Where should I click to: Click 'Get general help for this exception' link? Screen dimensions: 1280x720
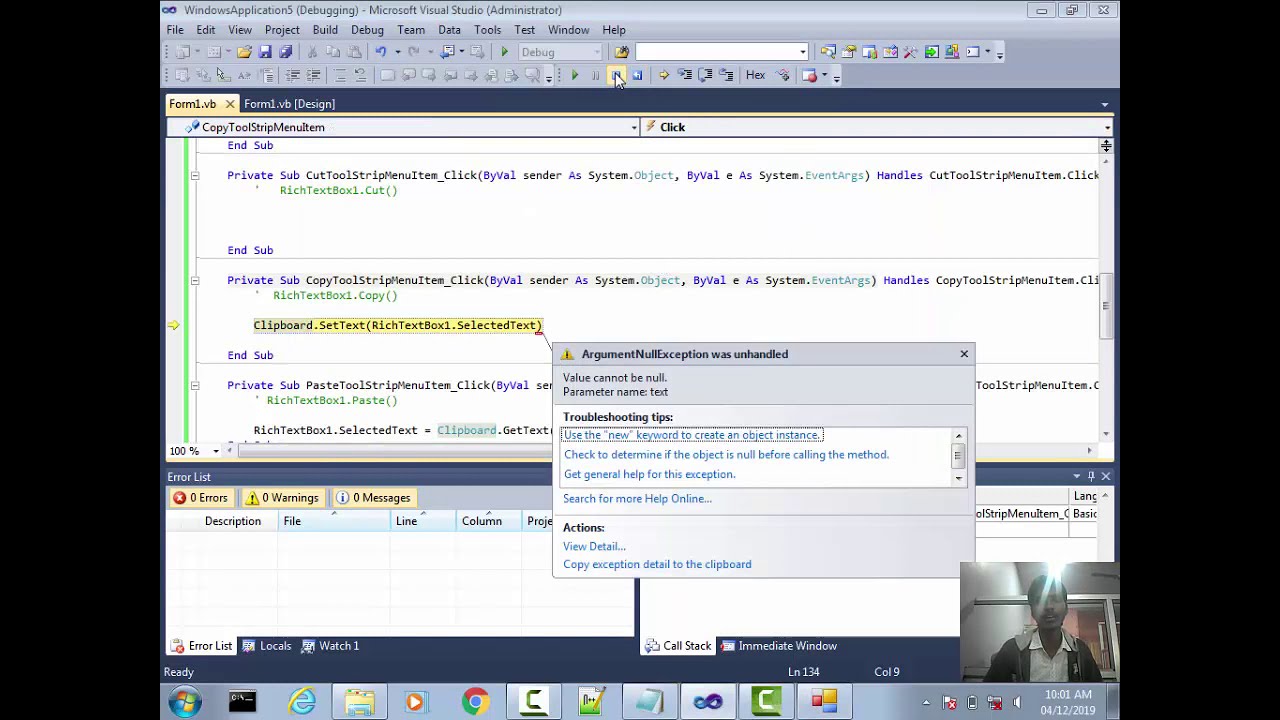[649, 475]
